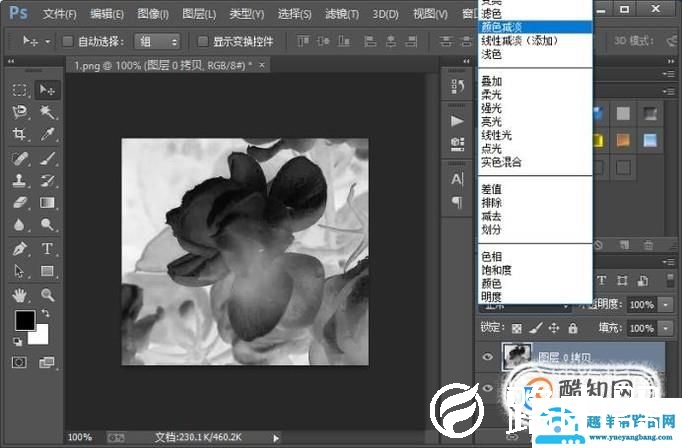682x448 pixels.
Task: Select the Crop tool
Action: [20, 134]
